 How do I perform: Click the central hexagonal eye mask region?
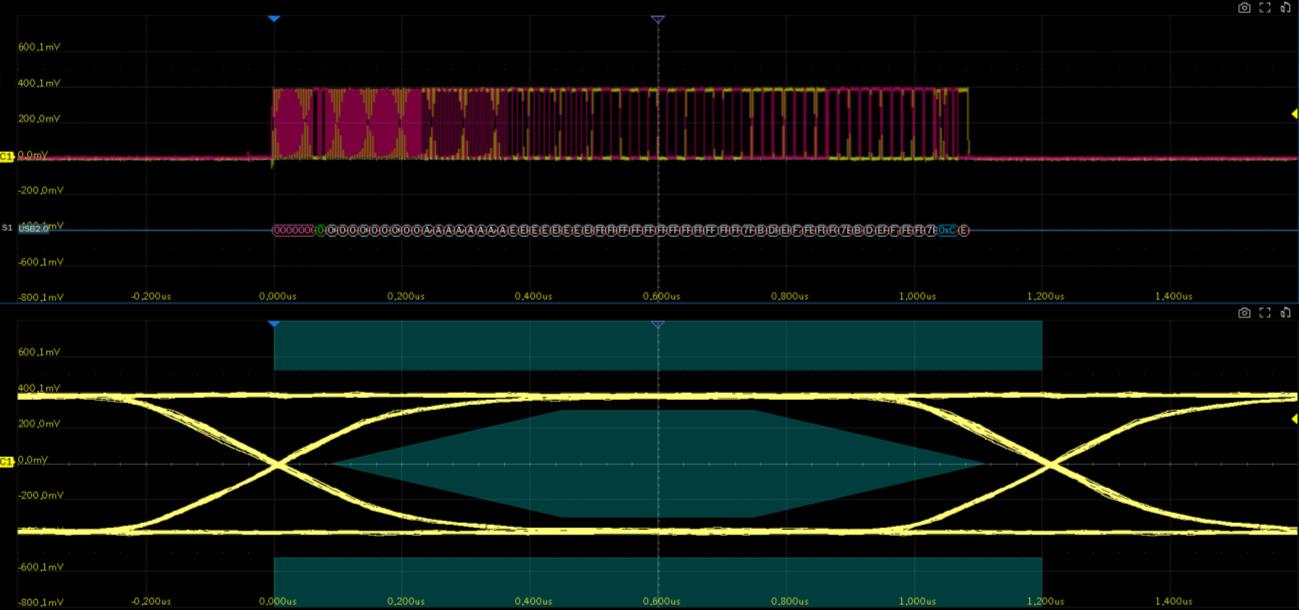click(657, 463)
